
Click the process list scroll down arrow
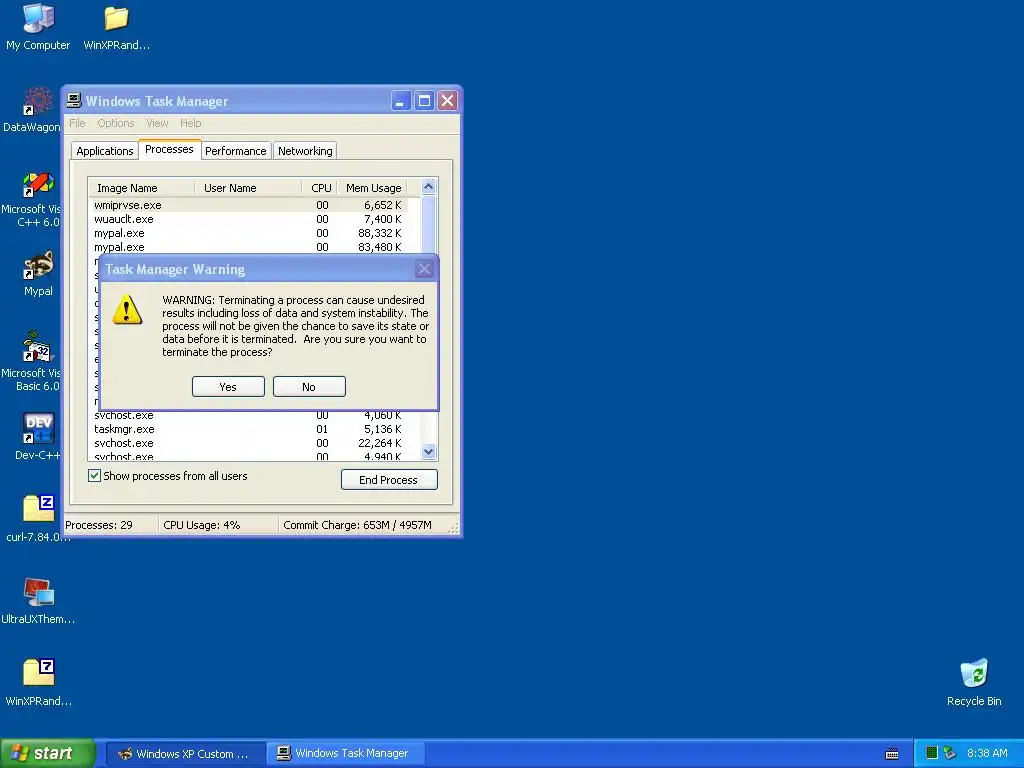tap(428, 451)
